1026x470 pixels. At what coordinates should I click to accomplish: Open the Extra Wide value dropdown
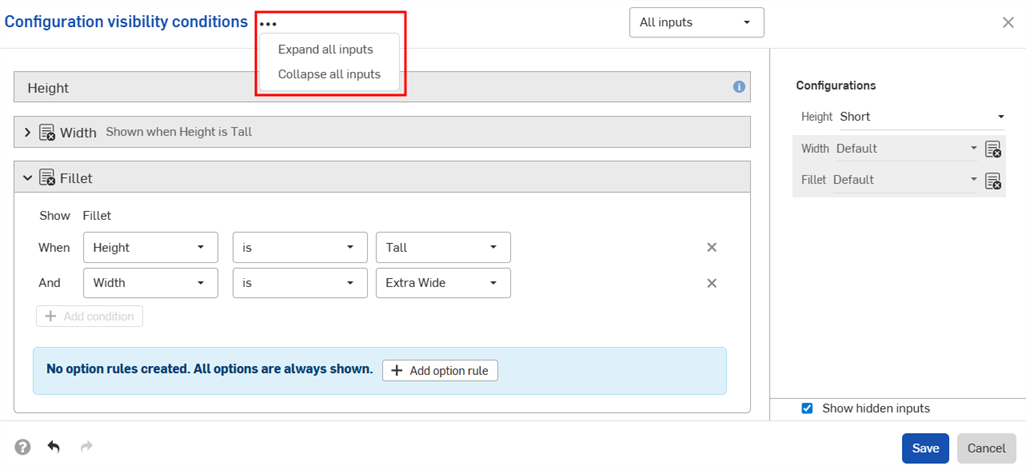pyautogui.click(x=443, y=283)
